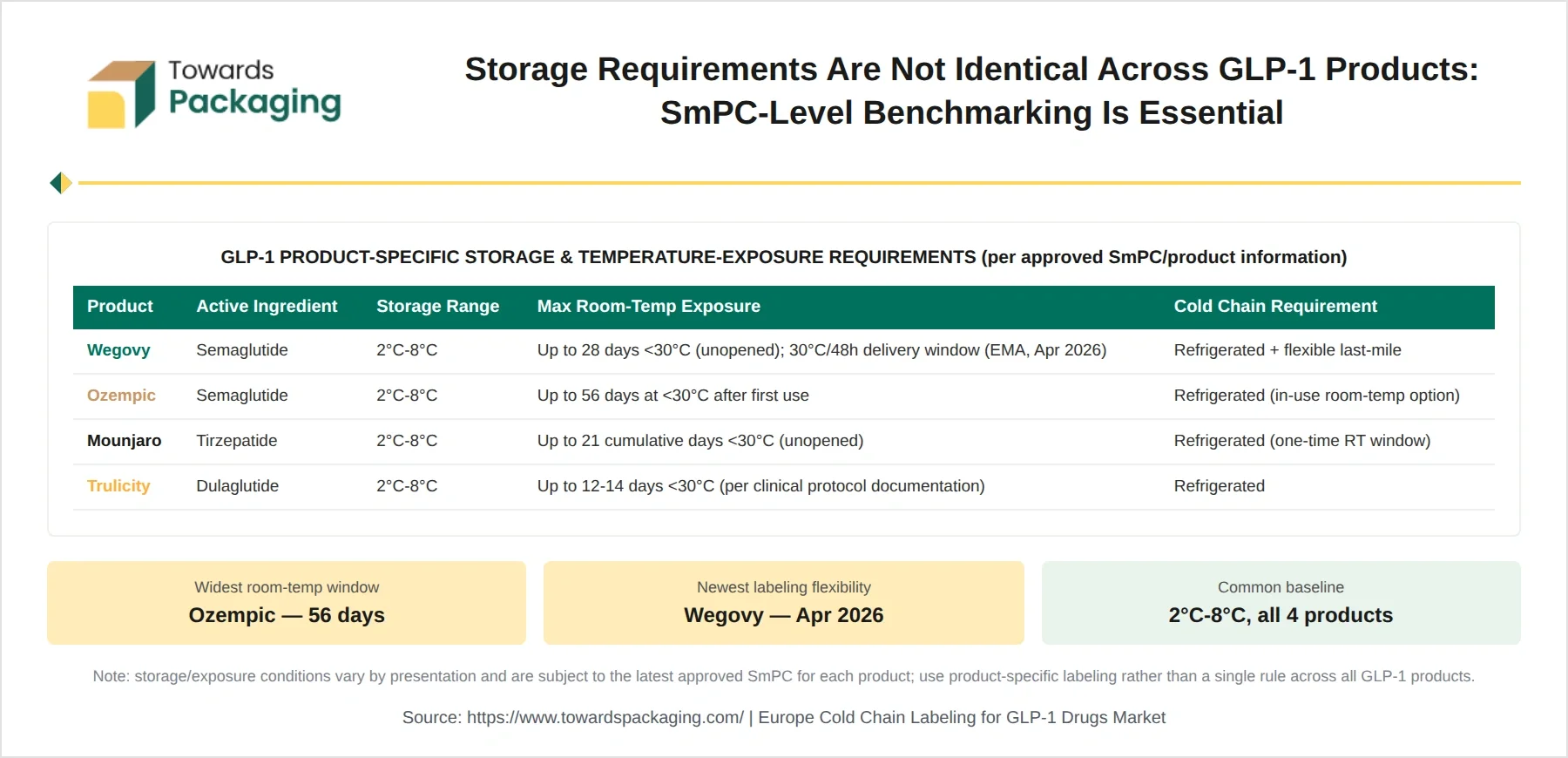Click the "2°C-8°C" storage range for Wegovy
Viewport: 1568px width, 758px height.
[x=407, y=350]
